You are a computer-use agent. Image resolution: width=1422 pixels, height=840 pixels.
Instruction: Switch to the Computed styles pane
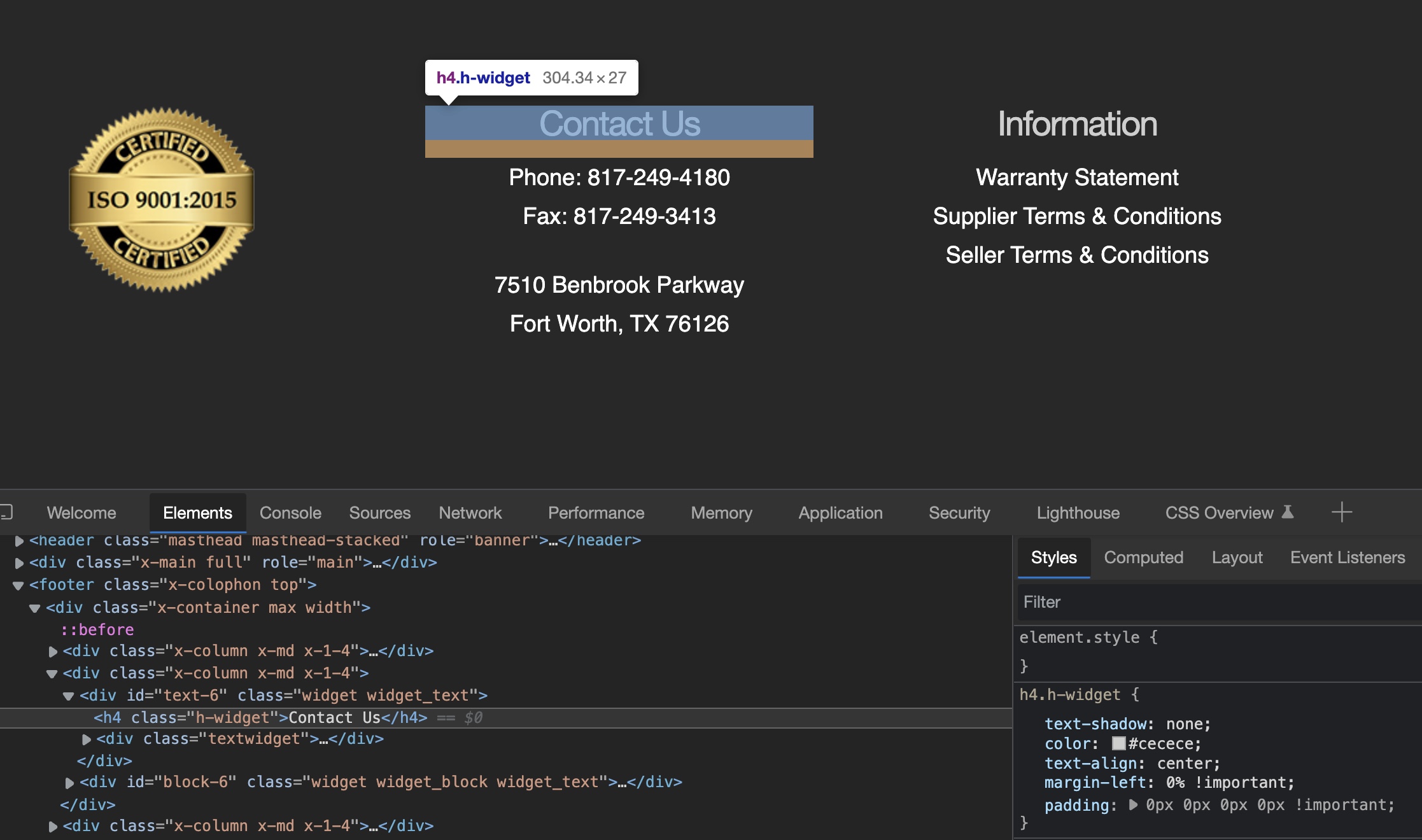[1143, 557]
